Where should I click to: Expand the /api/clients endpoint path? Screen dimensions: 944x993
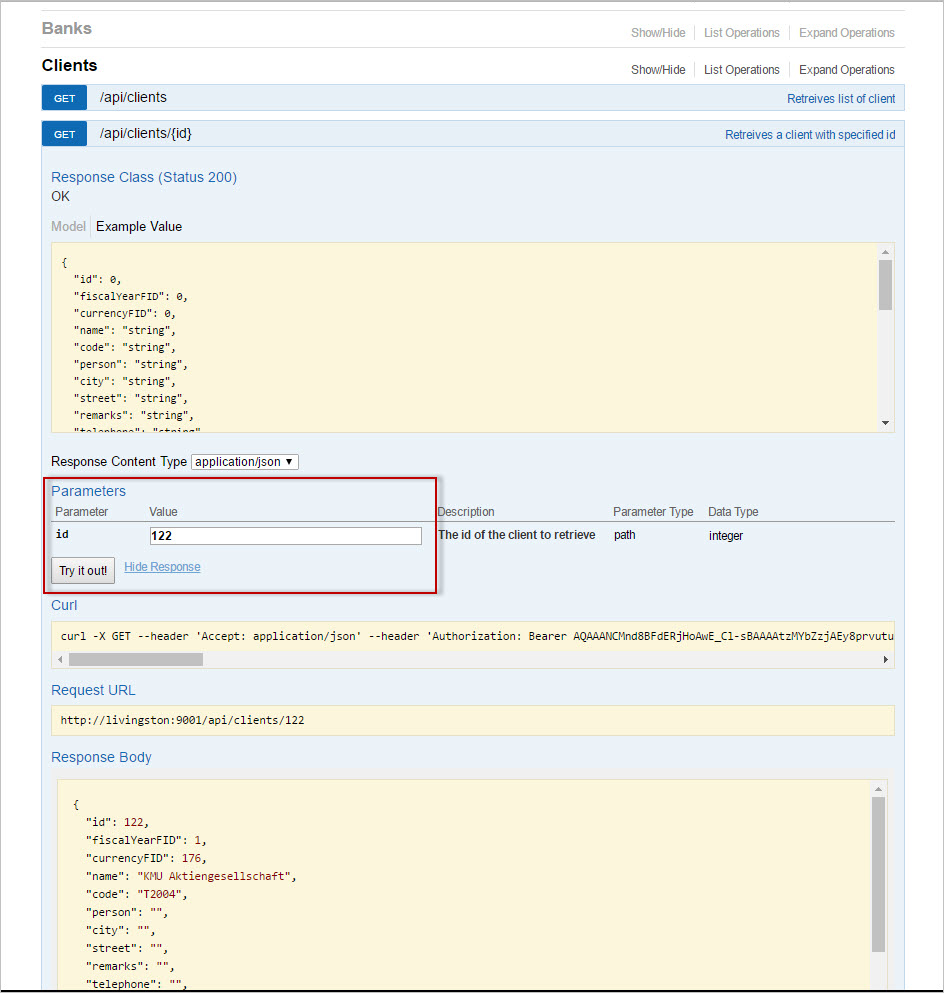pyautogui.click(x=133, y=98)
